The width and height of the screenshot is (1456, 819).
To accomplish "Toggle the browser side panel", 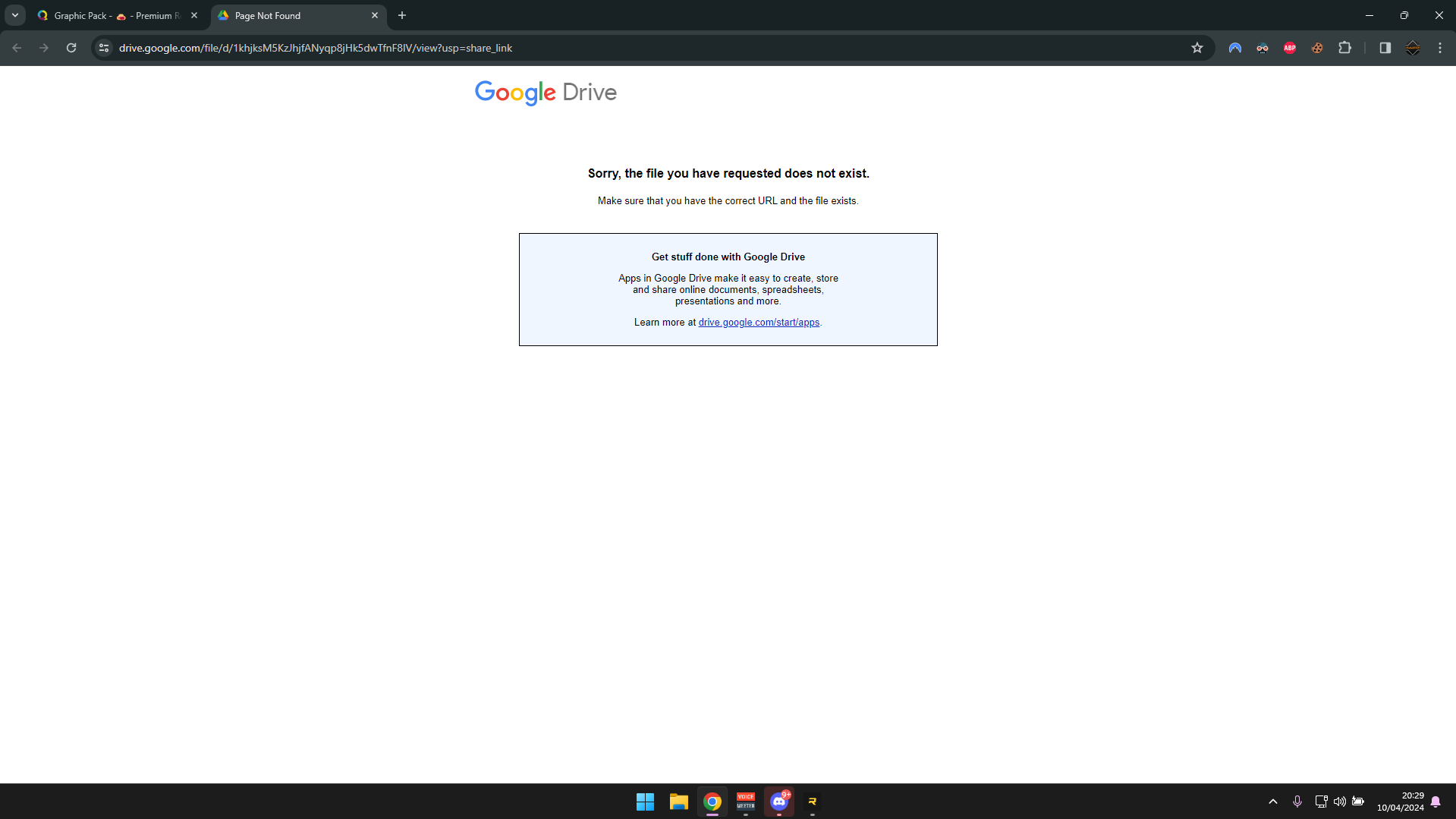I will click(1385, 48).
